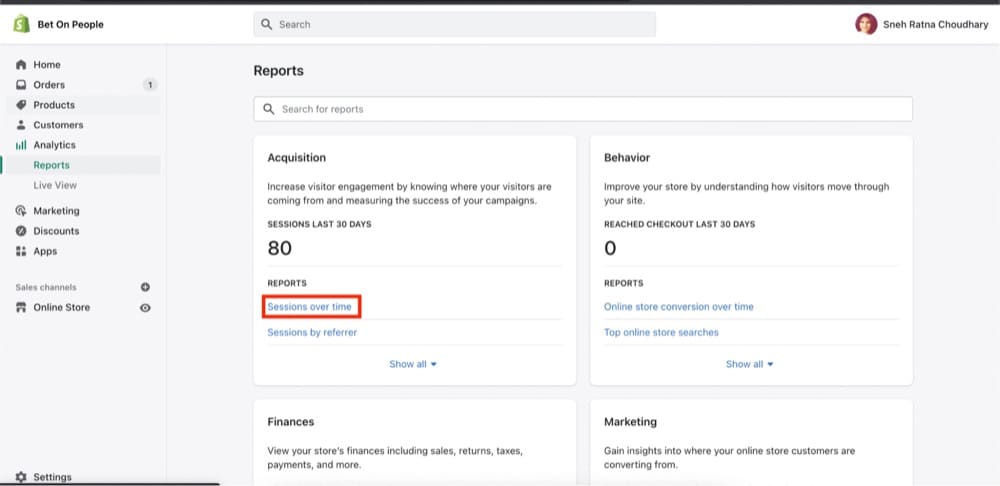
Task: Add a sales channel with plus icon
Action: point(145,287)
